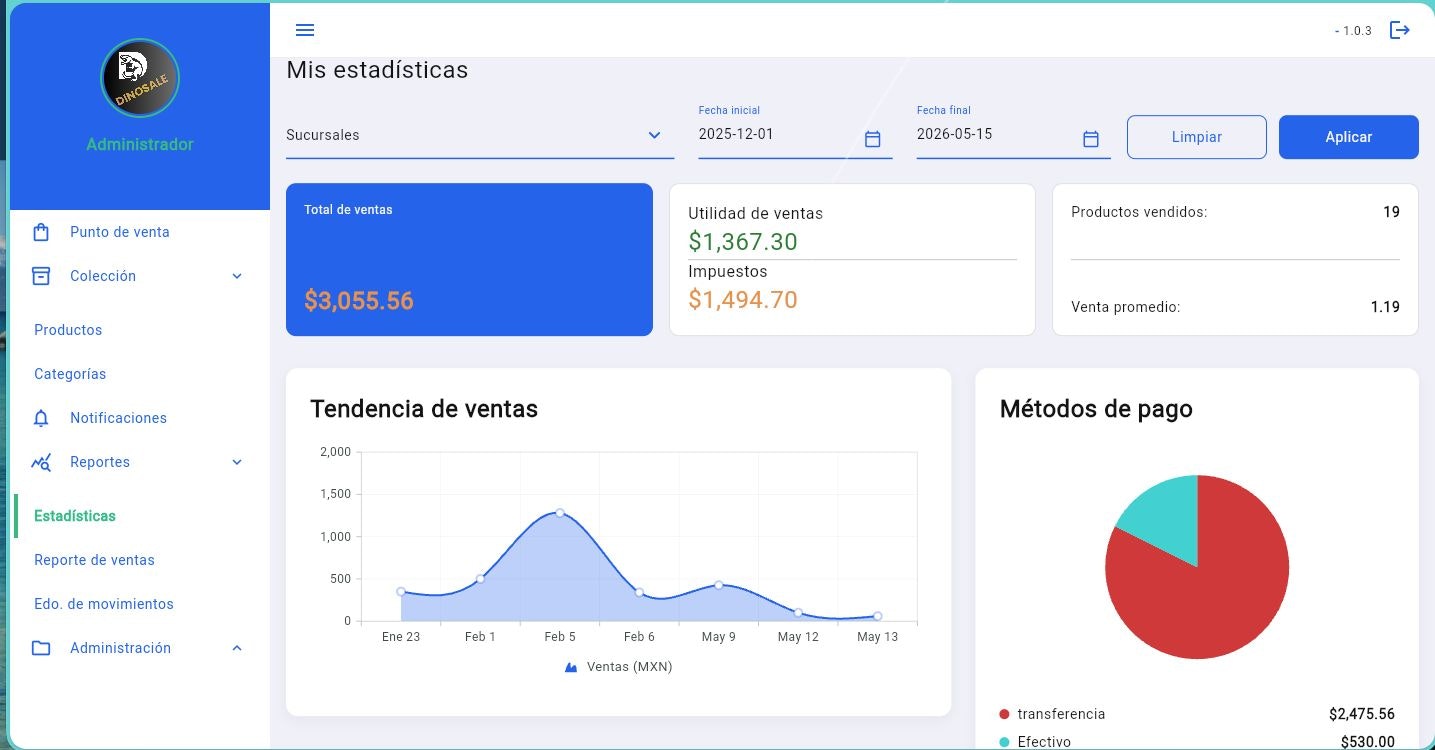Screen dimensions: 1435x750
Task: Select Estadísticas in sidebar
Action: pyautogui.click(x=75, y=516)
